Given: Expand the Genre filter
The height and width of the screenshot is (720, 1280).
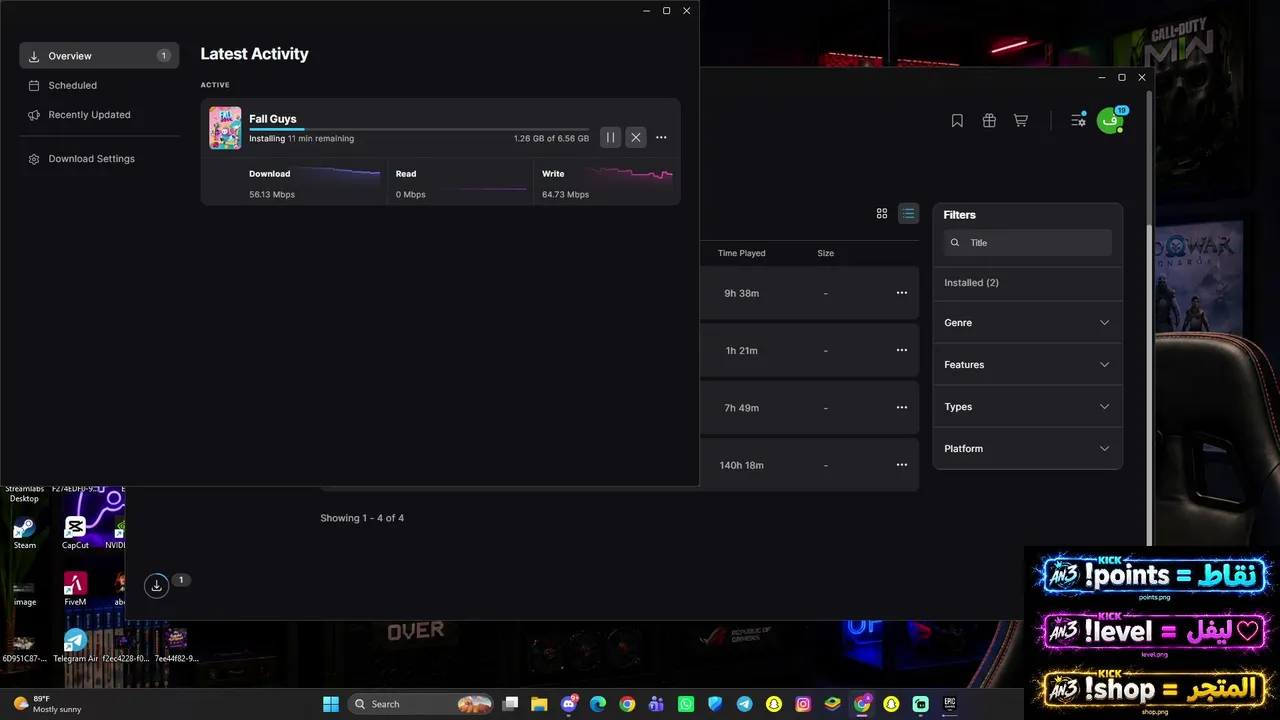Looking at the screenshot, I should [x=1028, y=323].
